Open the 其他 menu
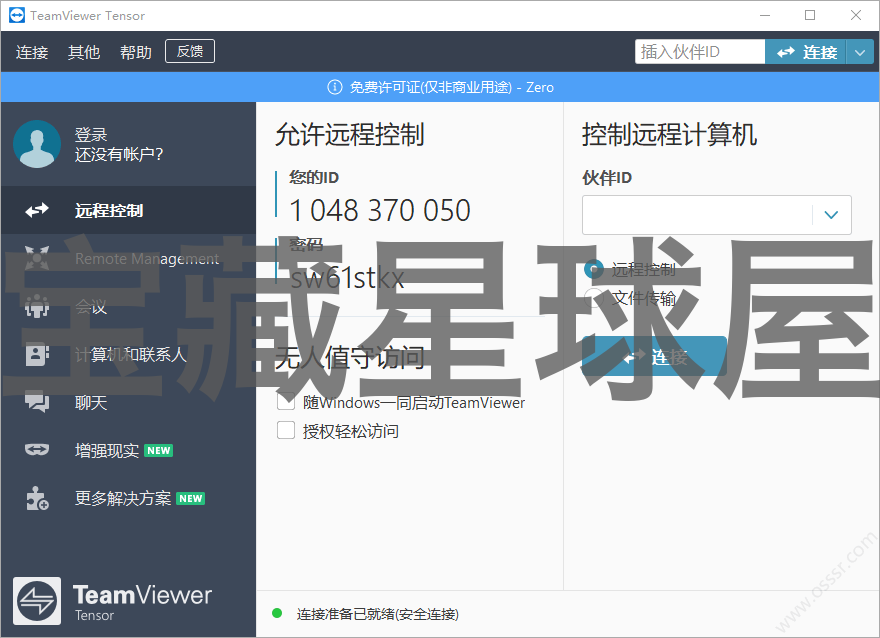The height and width of the screenshot is (638, 880). [x=84, y=52]
